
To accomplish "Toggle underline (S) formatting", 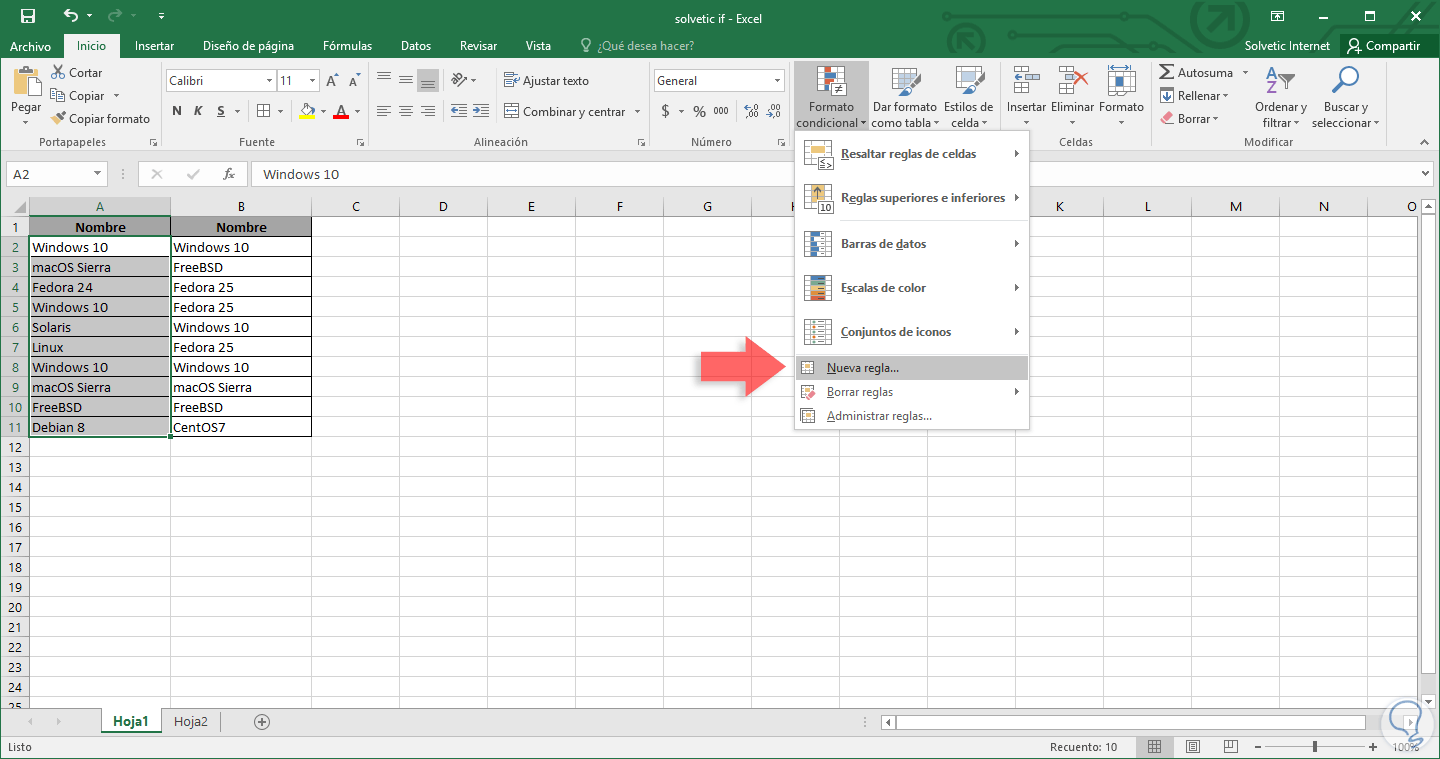I will pos(220,111).
